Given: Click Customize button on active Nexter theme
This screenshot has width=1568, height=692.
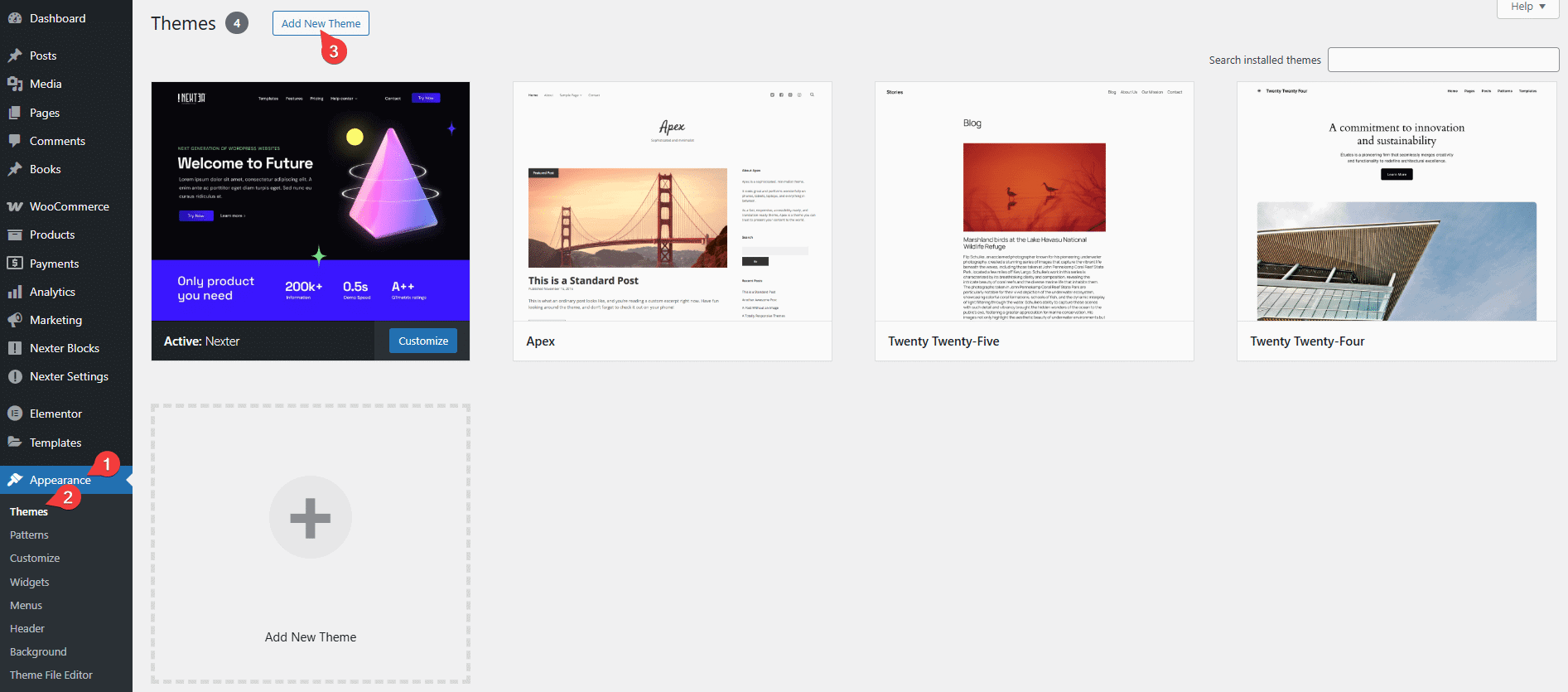Looking at the screenshot, I should point(422,341).
